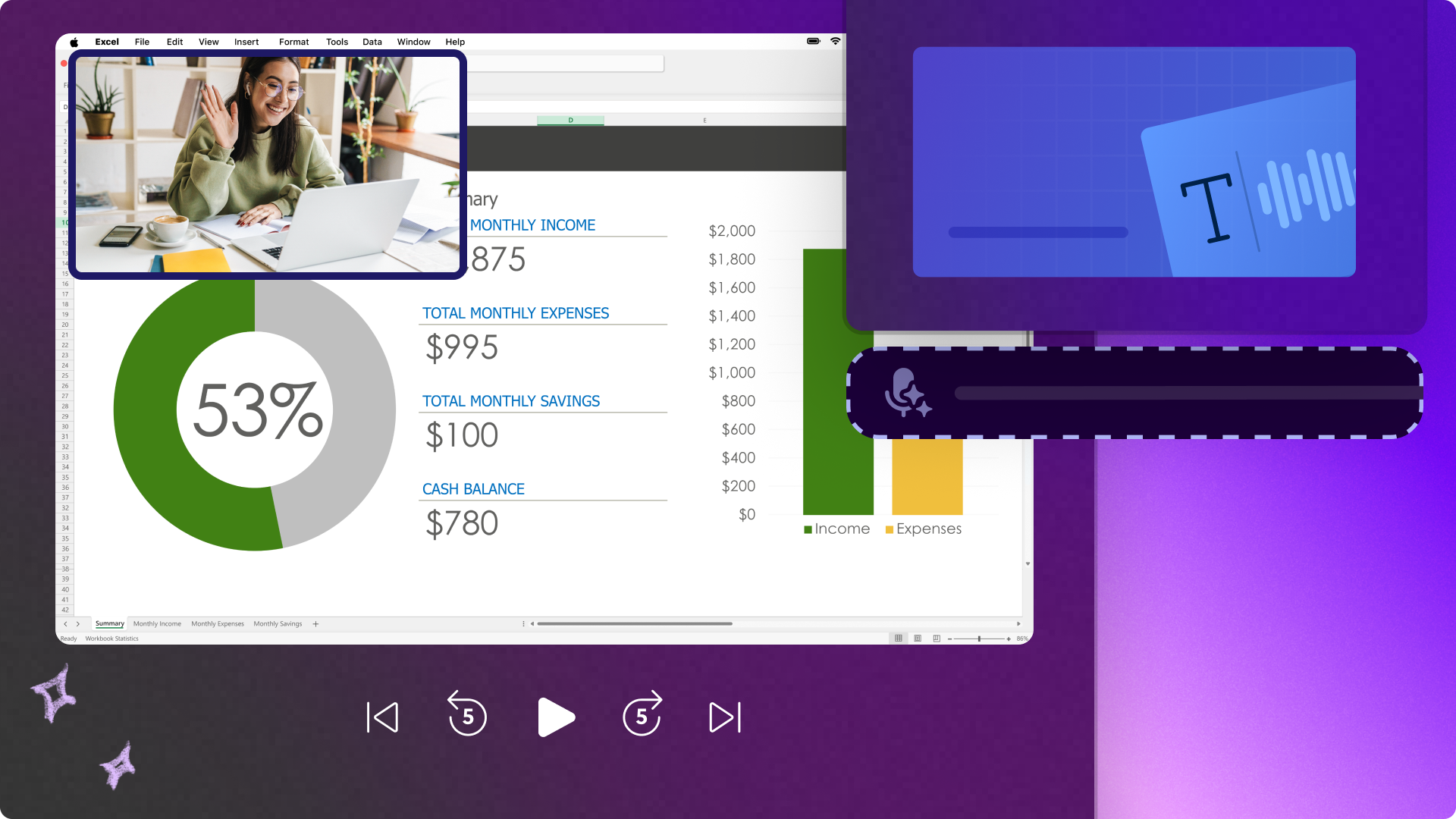The image size is (1456, 819).
Task: Click the AI voiceover microphone icon
Action: tap(906, 393)
